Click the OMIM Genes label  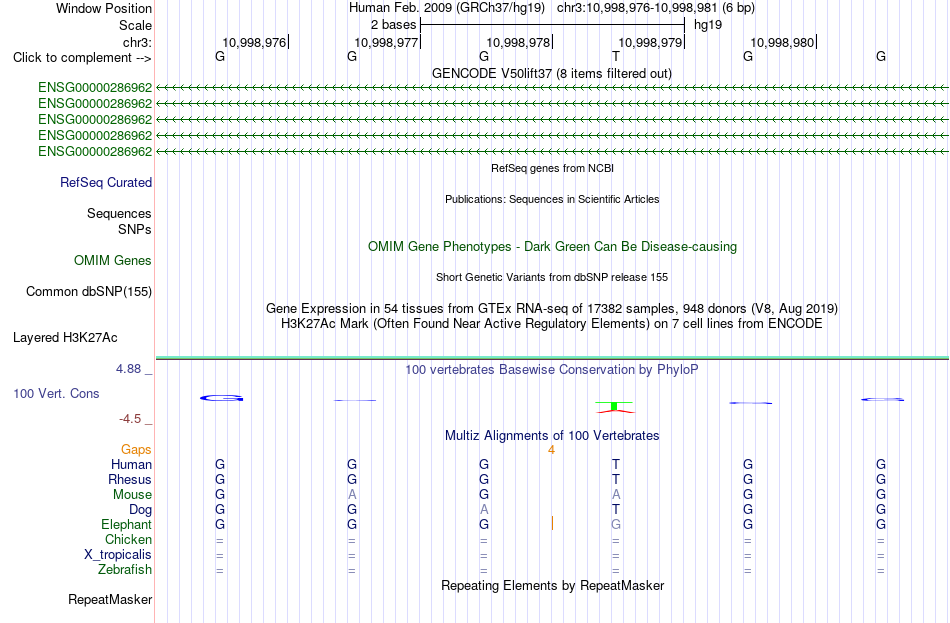(x=112, y=261)
